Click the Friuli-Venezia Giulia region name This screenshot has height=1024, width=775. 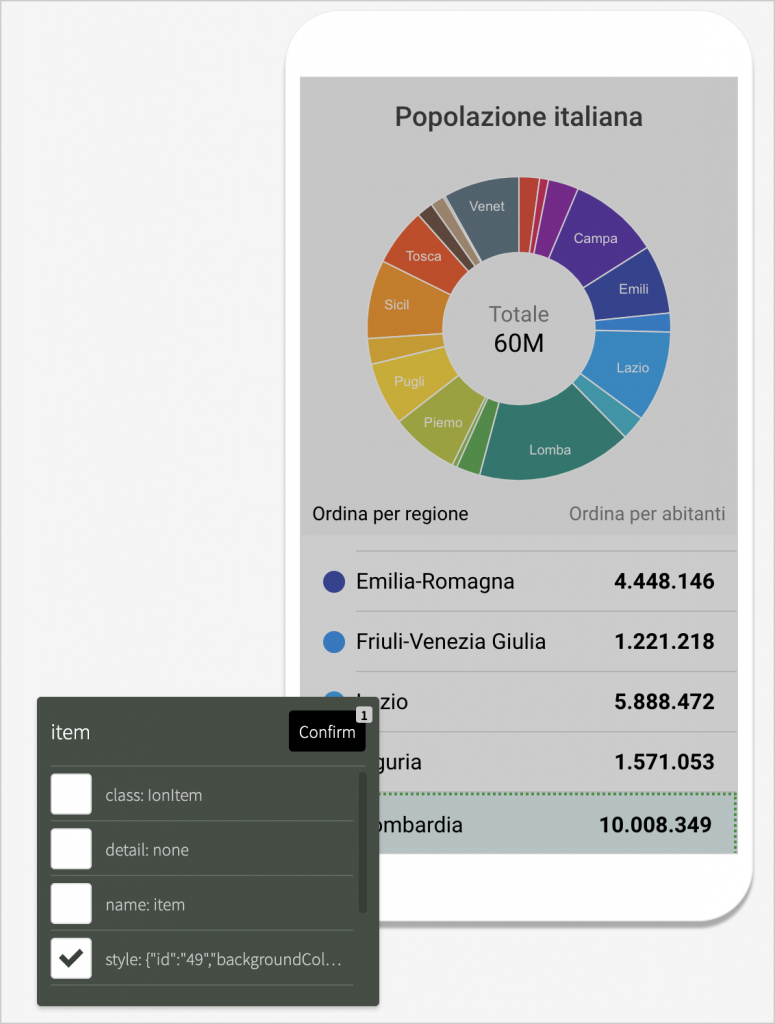(x=451, y=641)
